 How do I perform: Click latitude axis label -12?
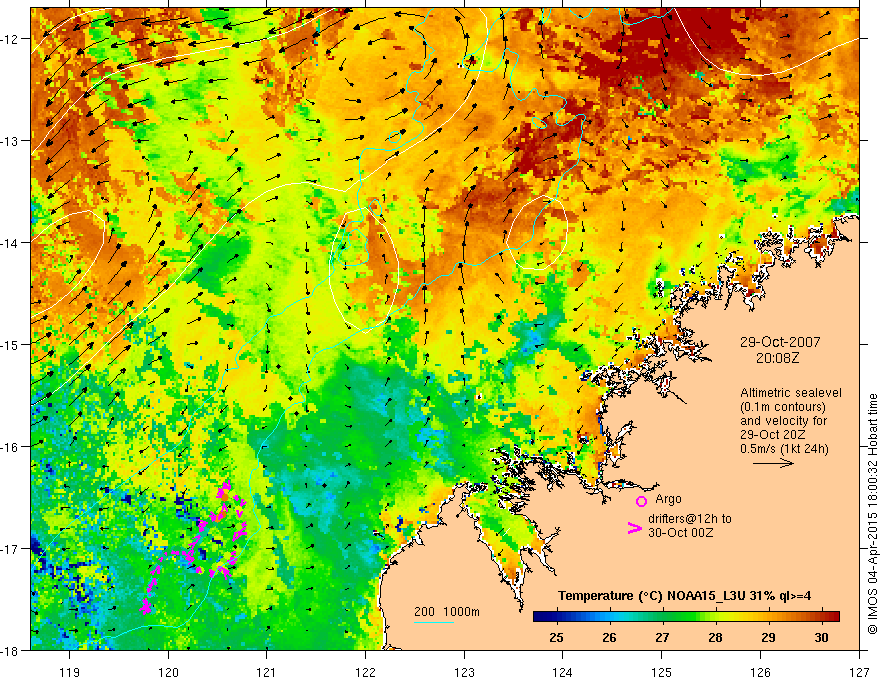coord(9,39)
